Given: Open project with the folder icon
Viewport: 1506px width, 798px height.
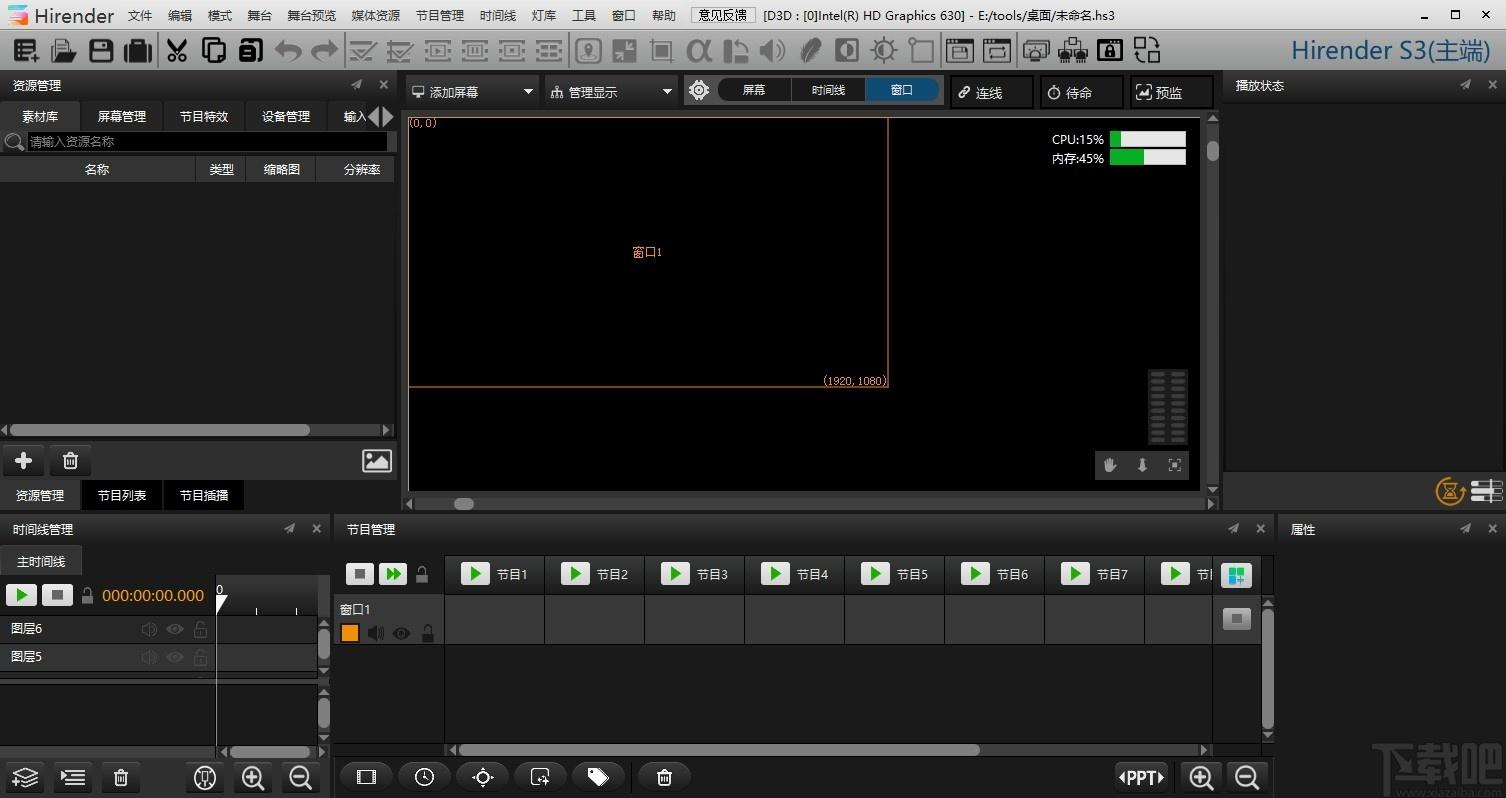Looking at the screenshot, I should [x=64, y=50].
